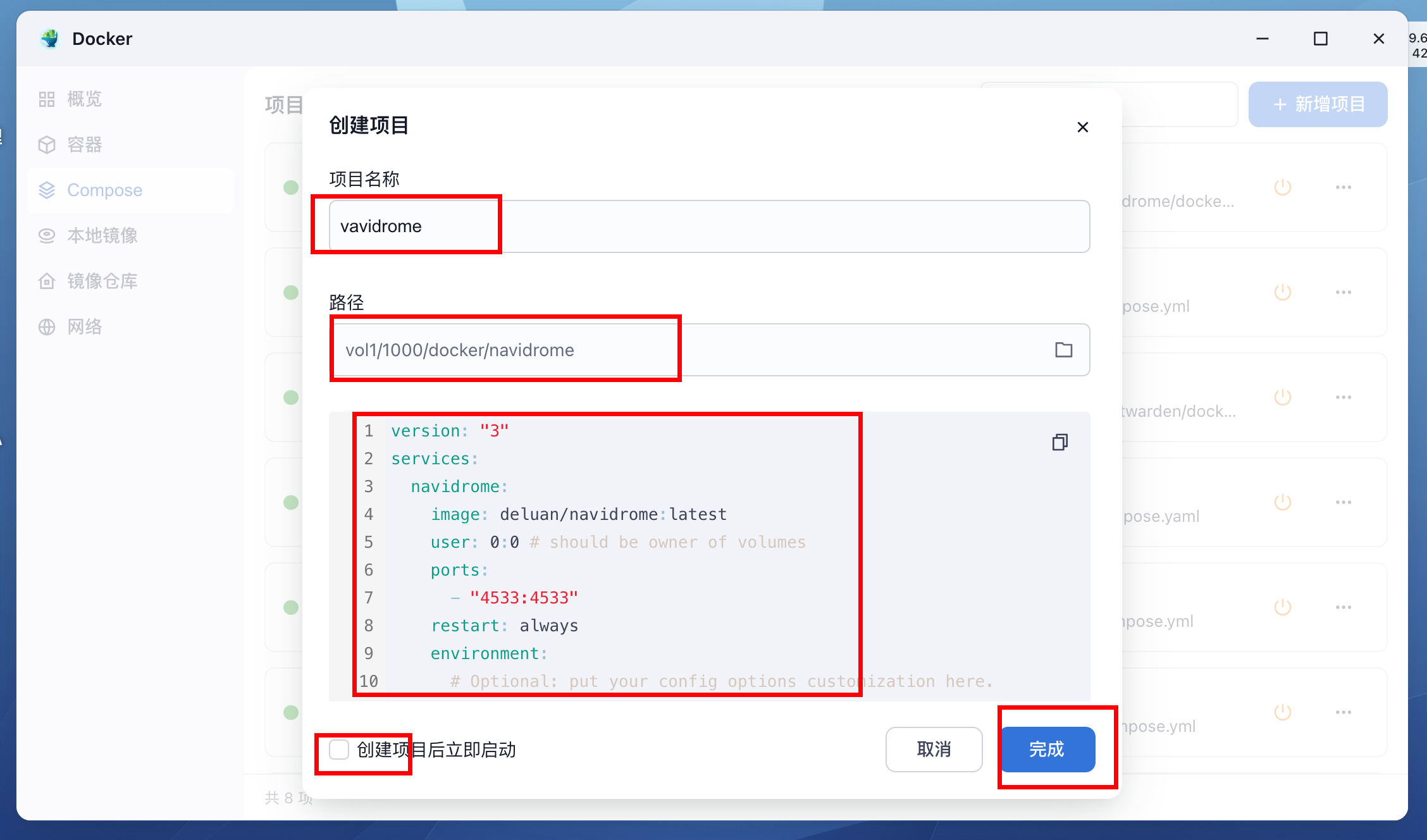Click the services: line in editor
The height and width of the screenshot is (840, 1427).
435,459
